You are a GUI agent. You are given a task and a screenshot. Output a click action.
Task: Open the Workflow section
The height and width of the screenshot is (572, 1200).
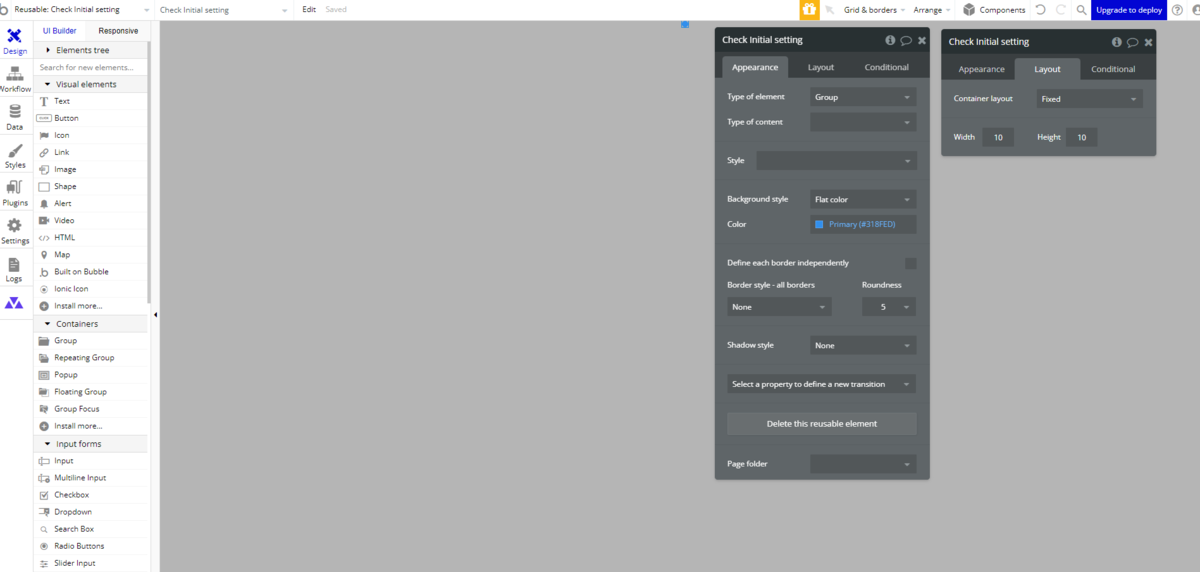(15, 78)
